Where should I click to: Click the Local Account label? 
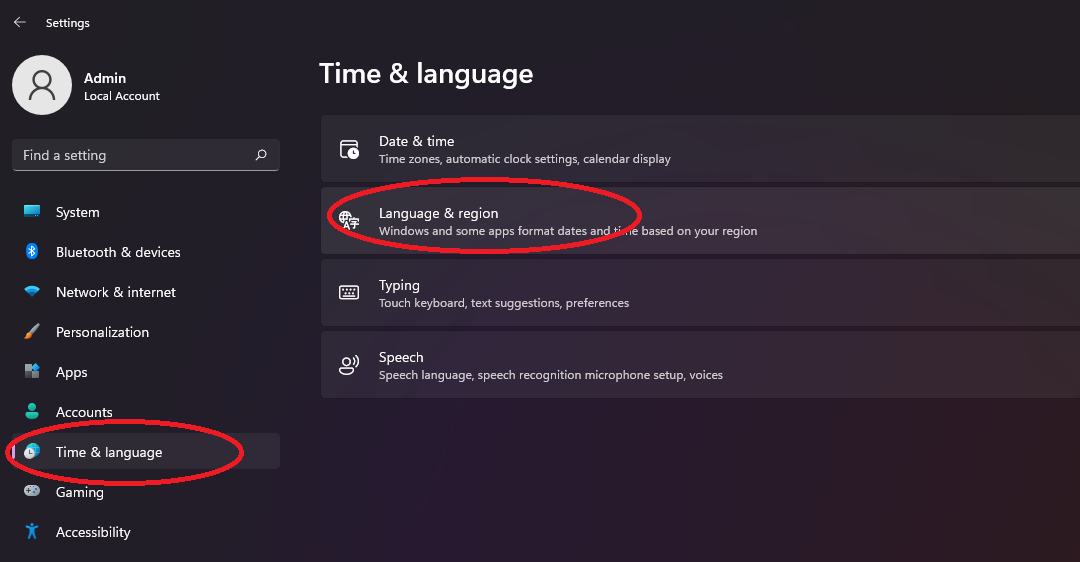(122, 96)
